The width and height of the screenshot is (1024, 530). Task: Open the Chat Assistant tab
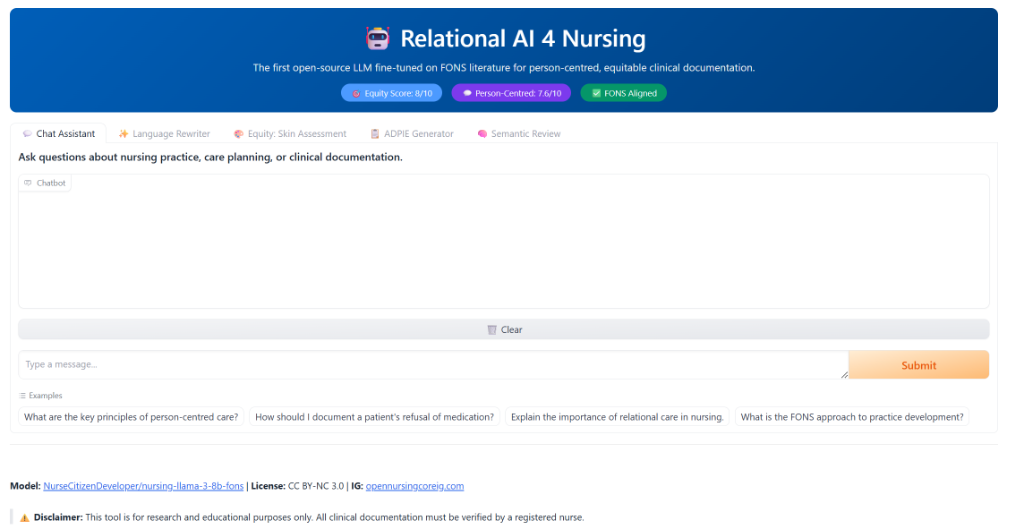pyautogui.click(x=59, y=134)
